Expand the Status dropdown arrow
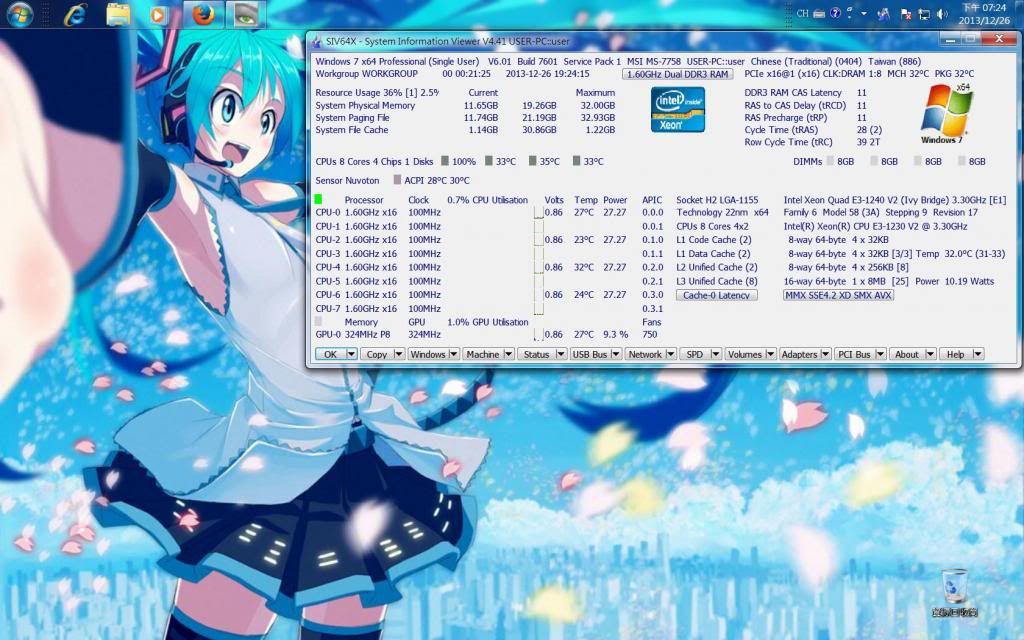 coord(560,354)
